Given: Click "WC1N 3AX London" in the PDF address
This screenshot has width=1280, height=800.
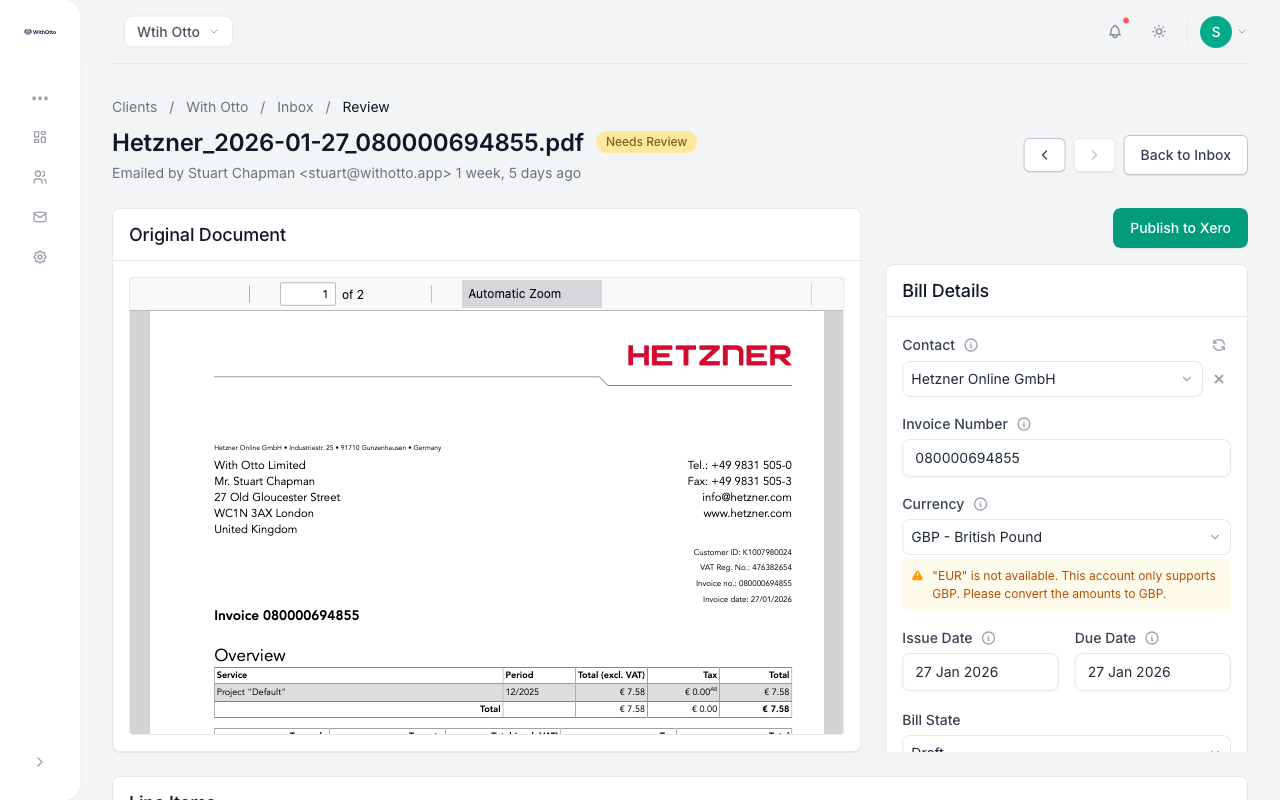Looking at the screenshot, I should pos(264,513).
